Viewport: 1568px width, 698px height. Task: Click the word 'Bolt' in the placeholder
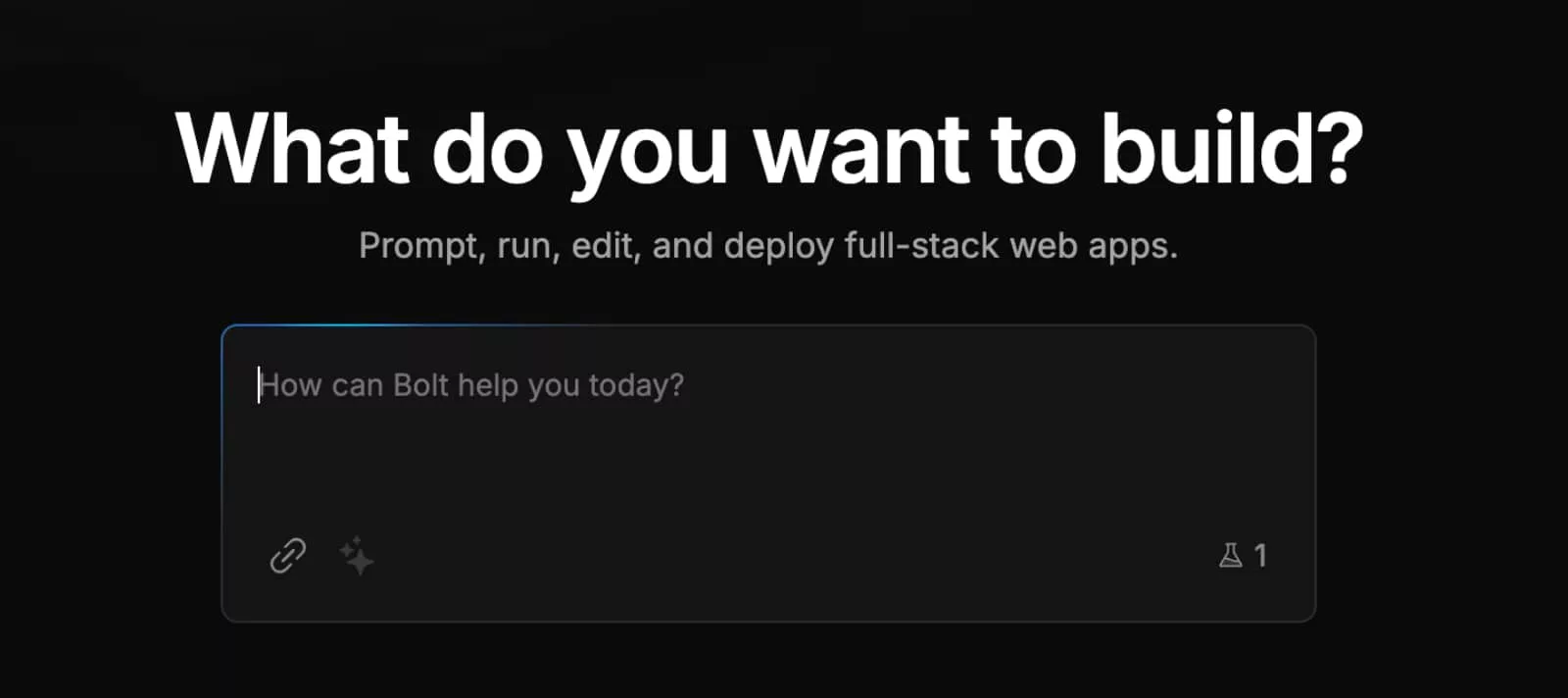[x=420, y=385]
